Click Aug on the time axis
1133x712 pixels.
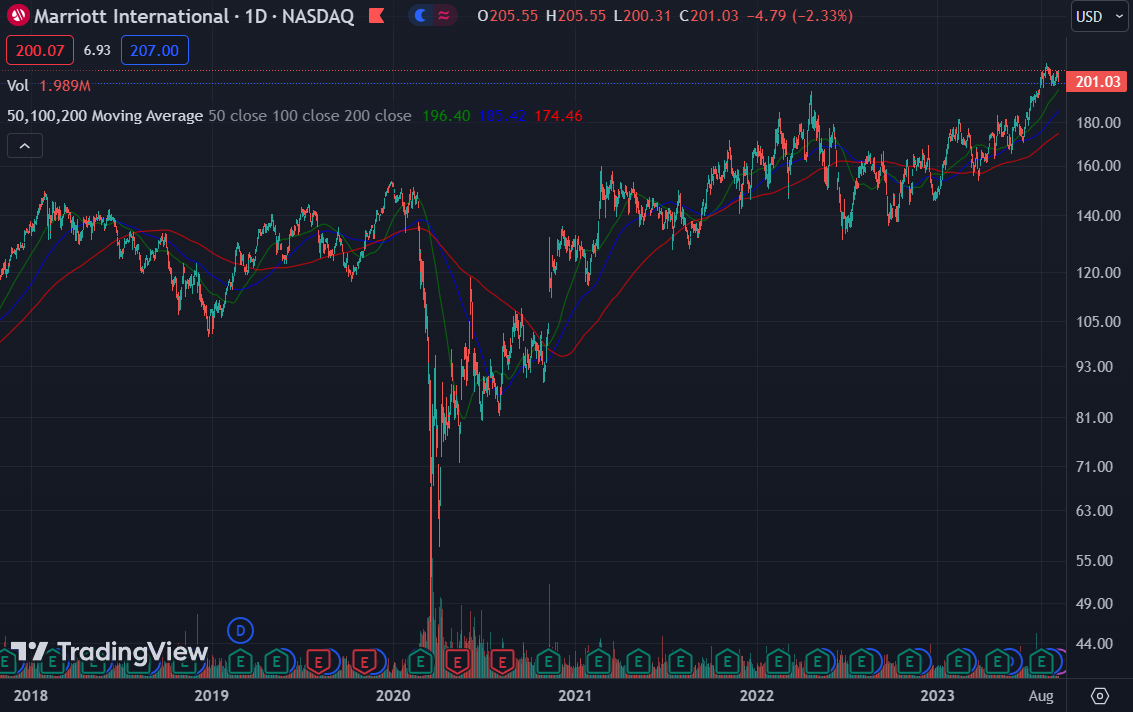pyautogui.click(x=1041, y=695)
